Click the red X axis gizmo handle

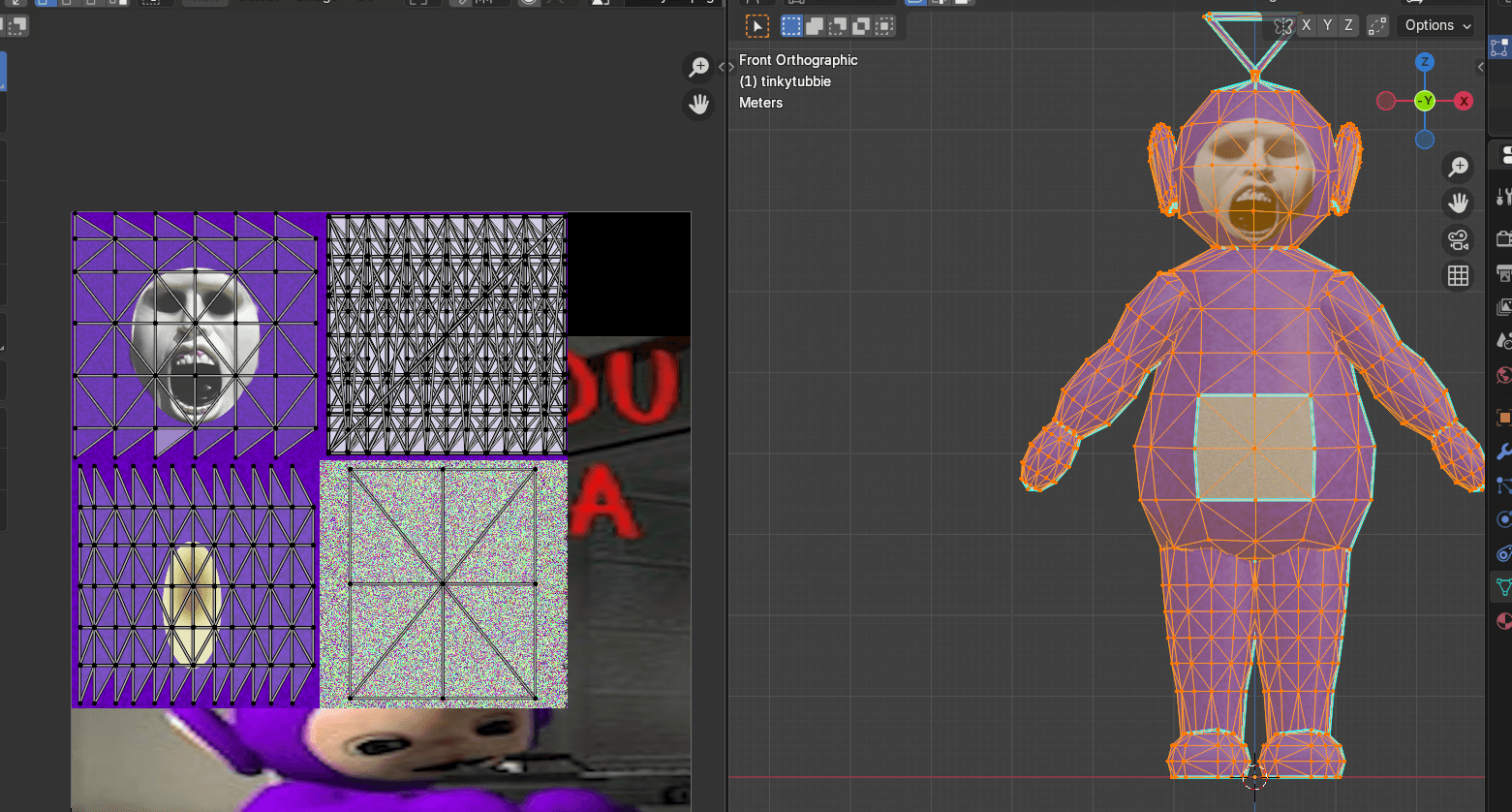1464,101
